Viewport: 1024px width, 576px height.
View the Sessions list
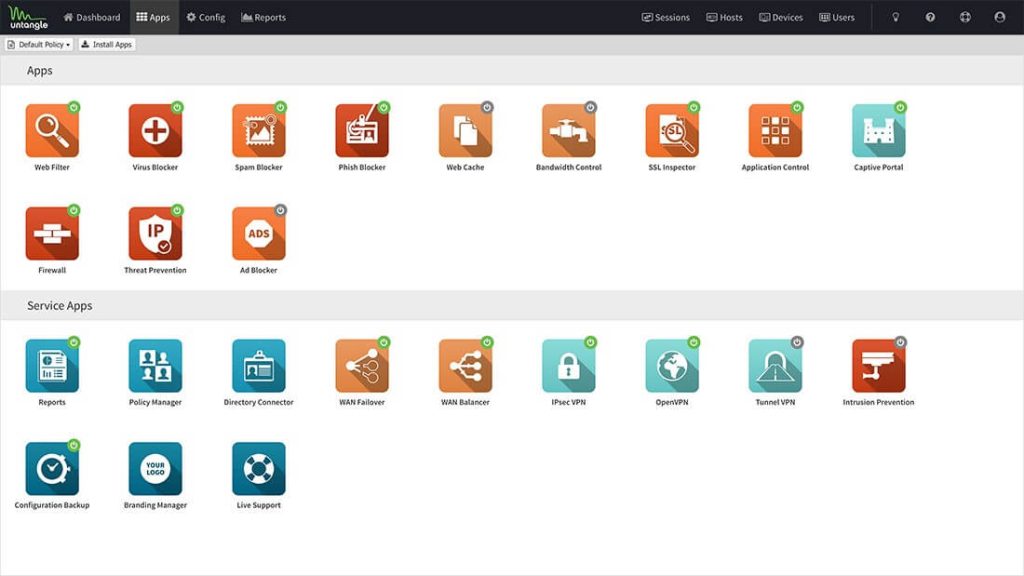point(665,18)
